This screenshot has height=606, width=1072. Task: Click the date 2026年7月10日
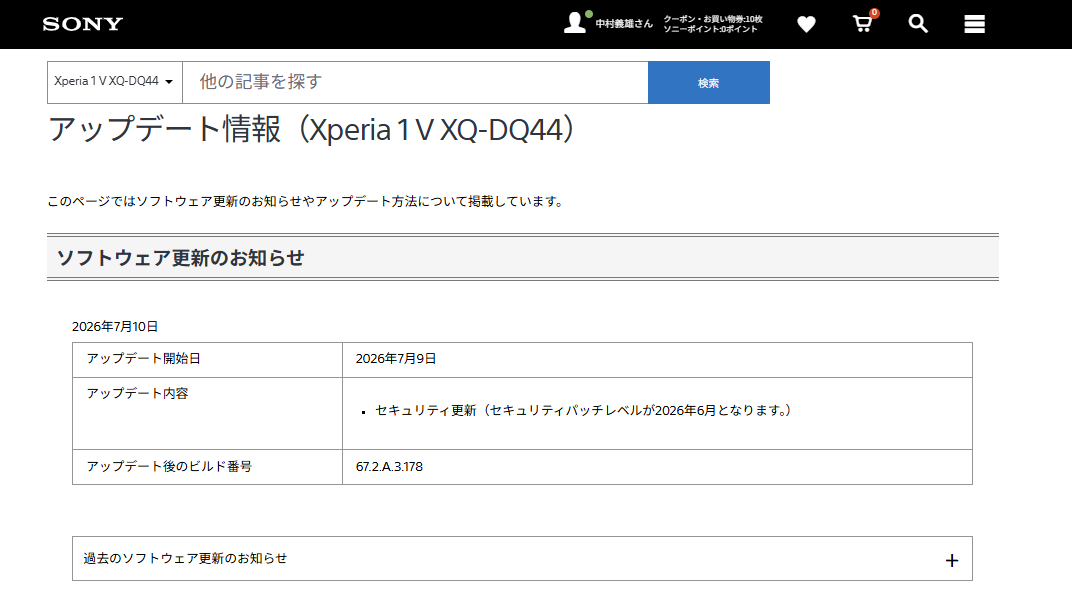[115, 327]
